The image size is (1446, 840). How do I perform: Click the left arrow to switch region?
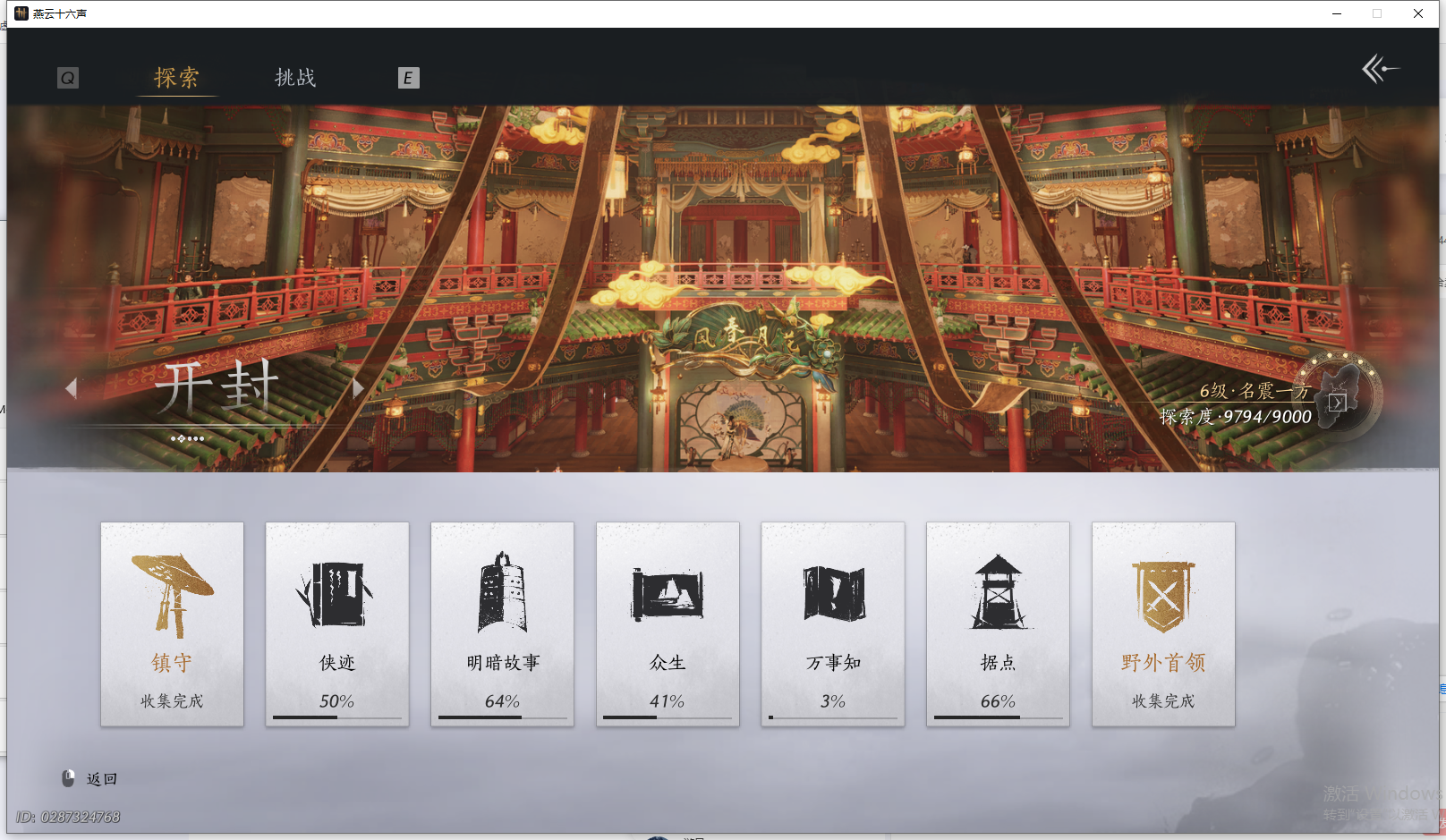pos(73,388)
